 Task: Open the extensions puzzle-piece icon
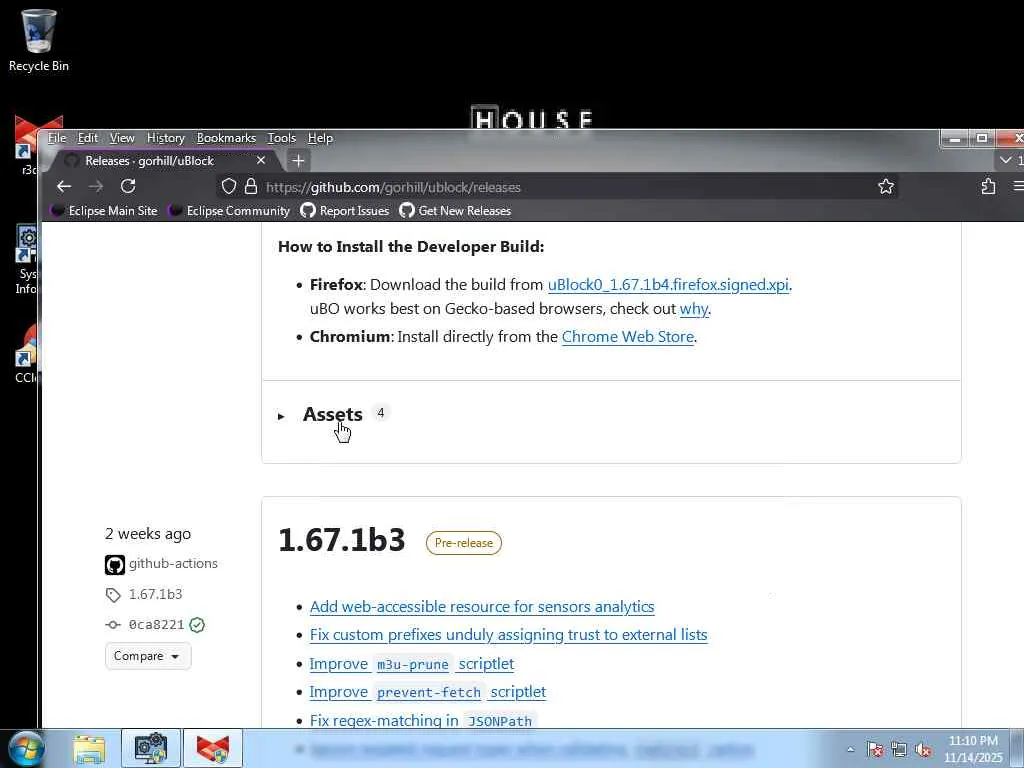point(988,187)
